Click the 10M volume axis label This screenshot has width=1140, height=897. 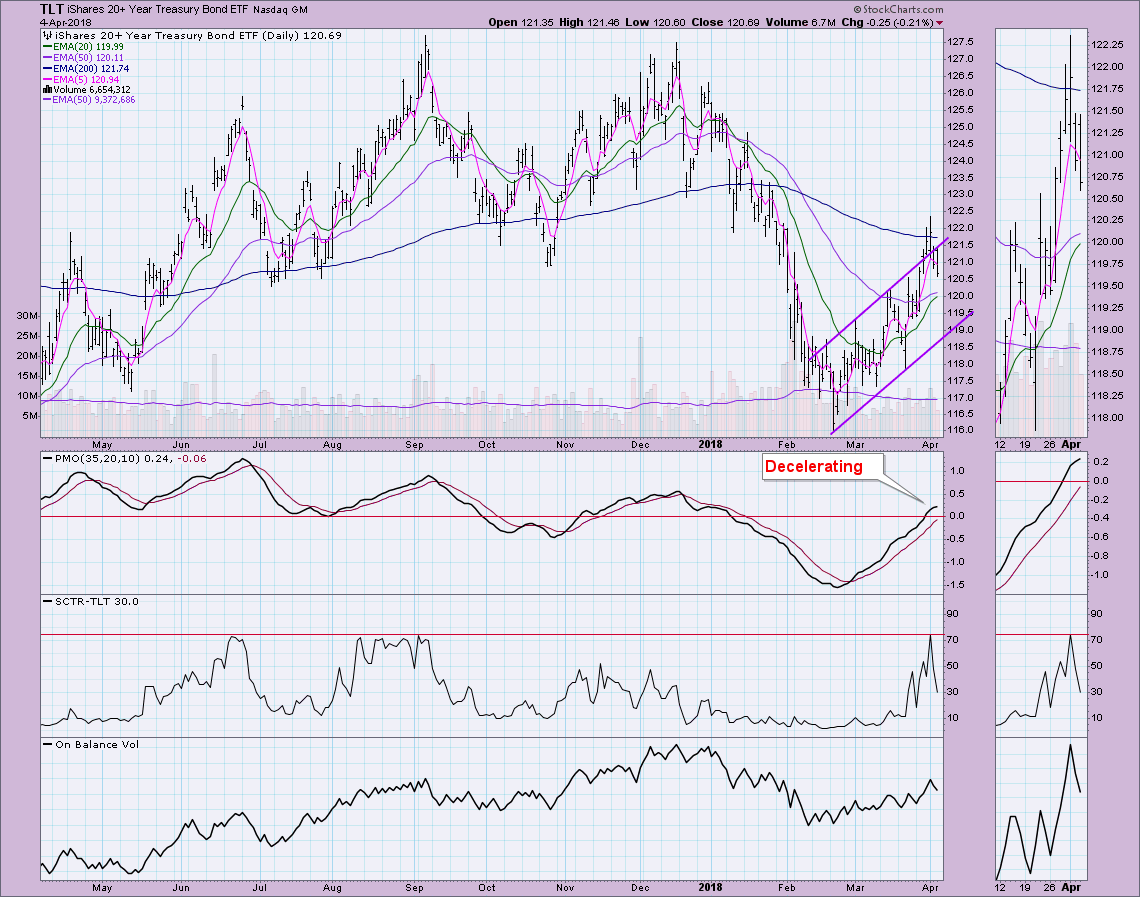[x=28, y=395]
